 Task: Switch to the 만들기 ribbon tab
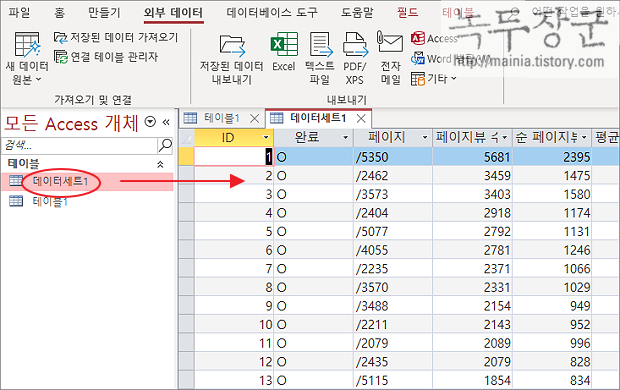104,13
